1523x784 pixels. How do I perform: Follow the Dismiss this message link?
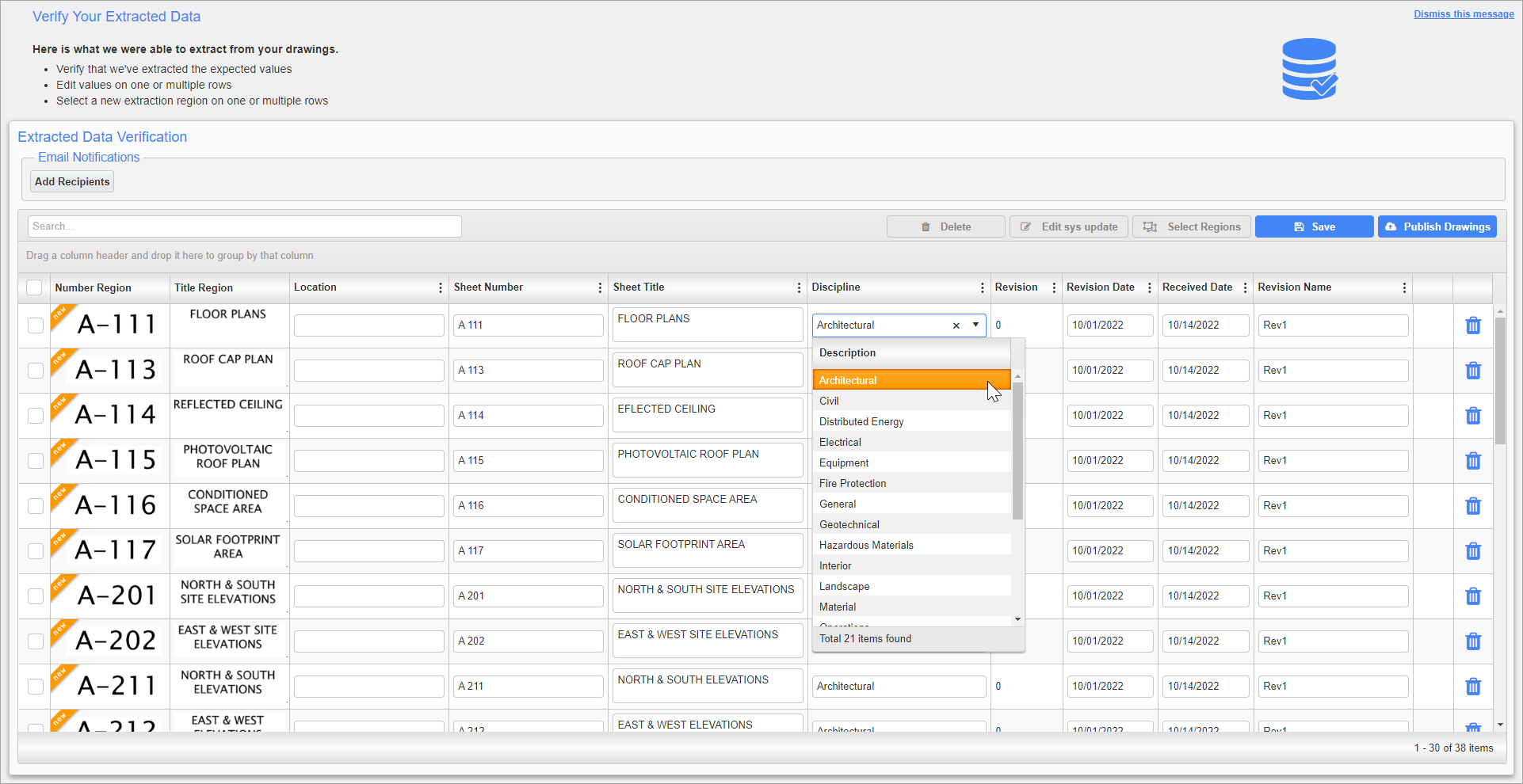click(x=1463, y=14)
